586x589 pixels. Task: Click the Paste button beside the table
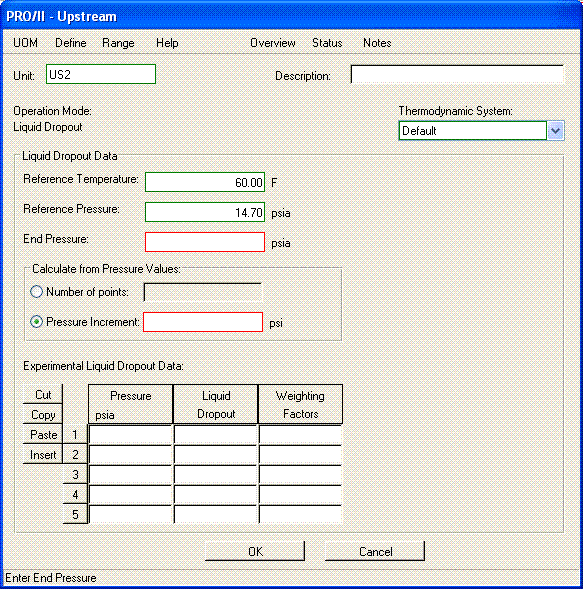click(x=43, y=434)
